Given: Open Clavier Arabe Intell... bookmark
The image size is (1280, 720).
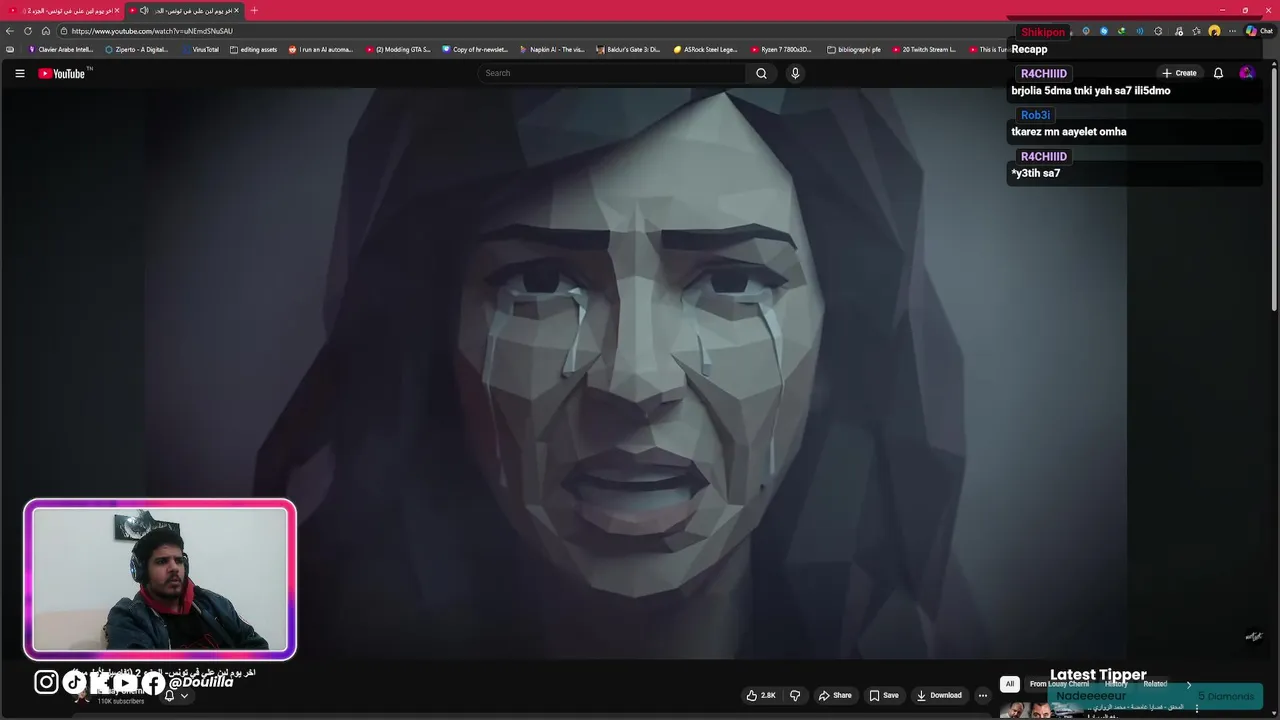Looking at the screenshot, I should 61,49.
